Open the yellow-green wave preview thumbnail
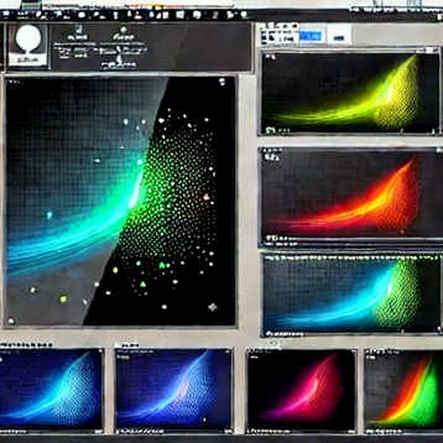 pos(350,93)
